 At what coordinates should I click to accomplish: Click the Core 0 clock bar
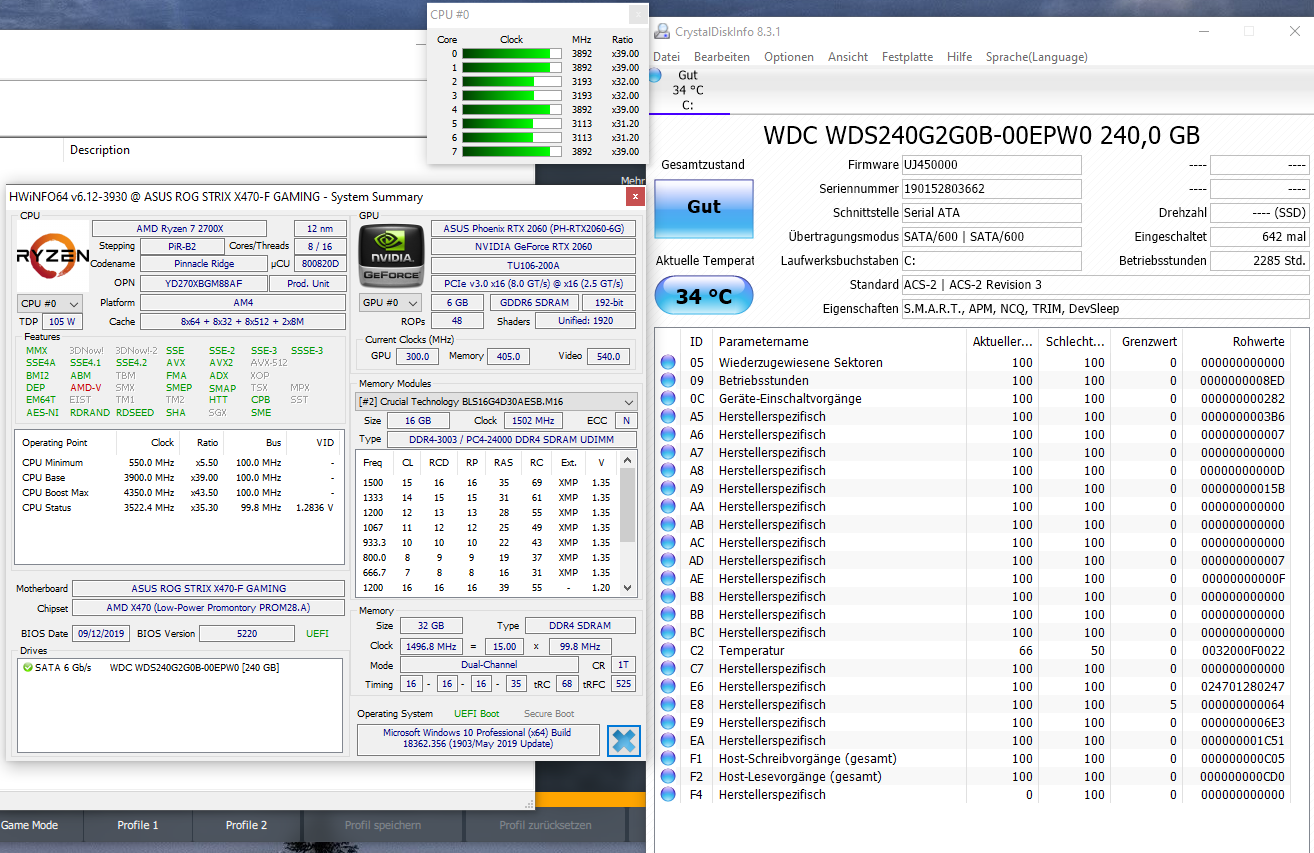click(x=512, y=54)
